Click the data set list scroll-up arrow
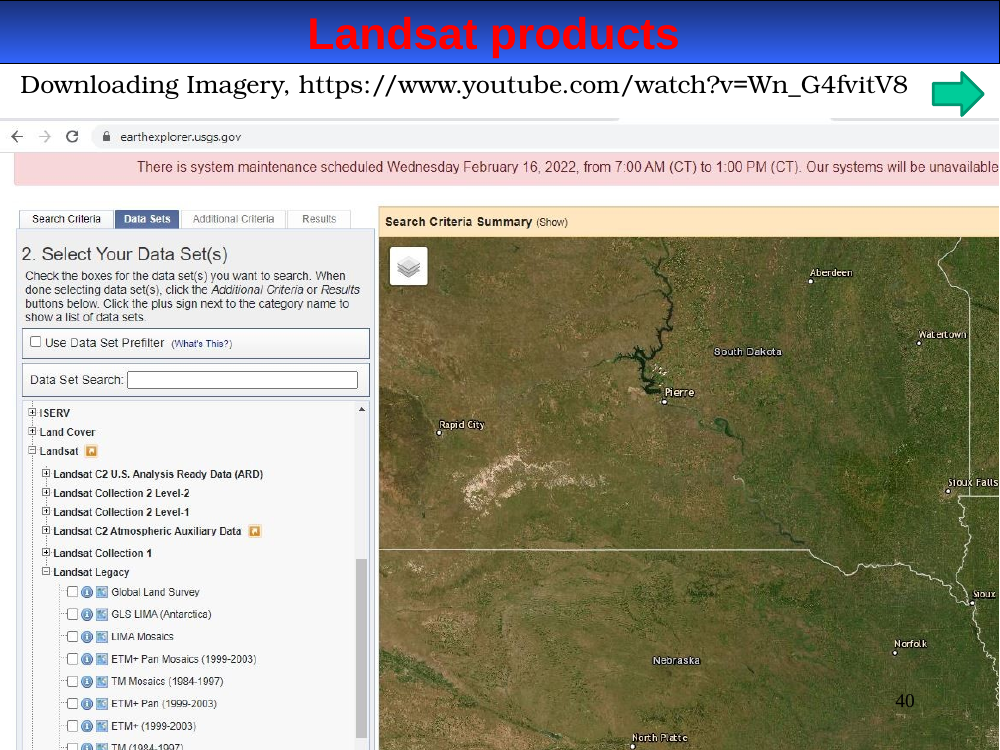Viewport: 1000px width, 750px height. 362,409
